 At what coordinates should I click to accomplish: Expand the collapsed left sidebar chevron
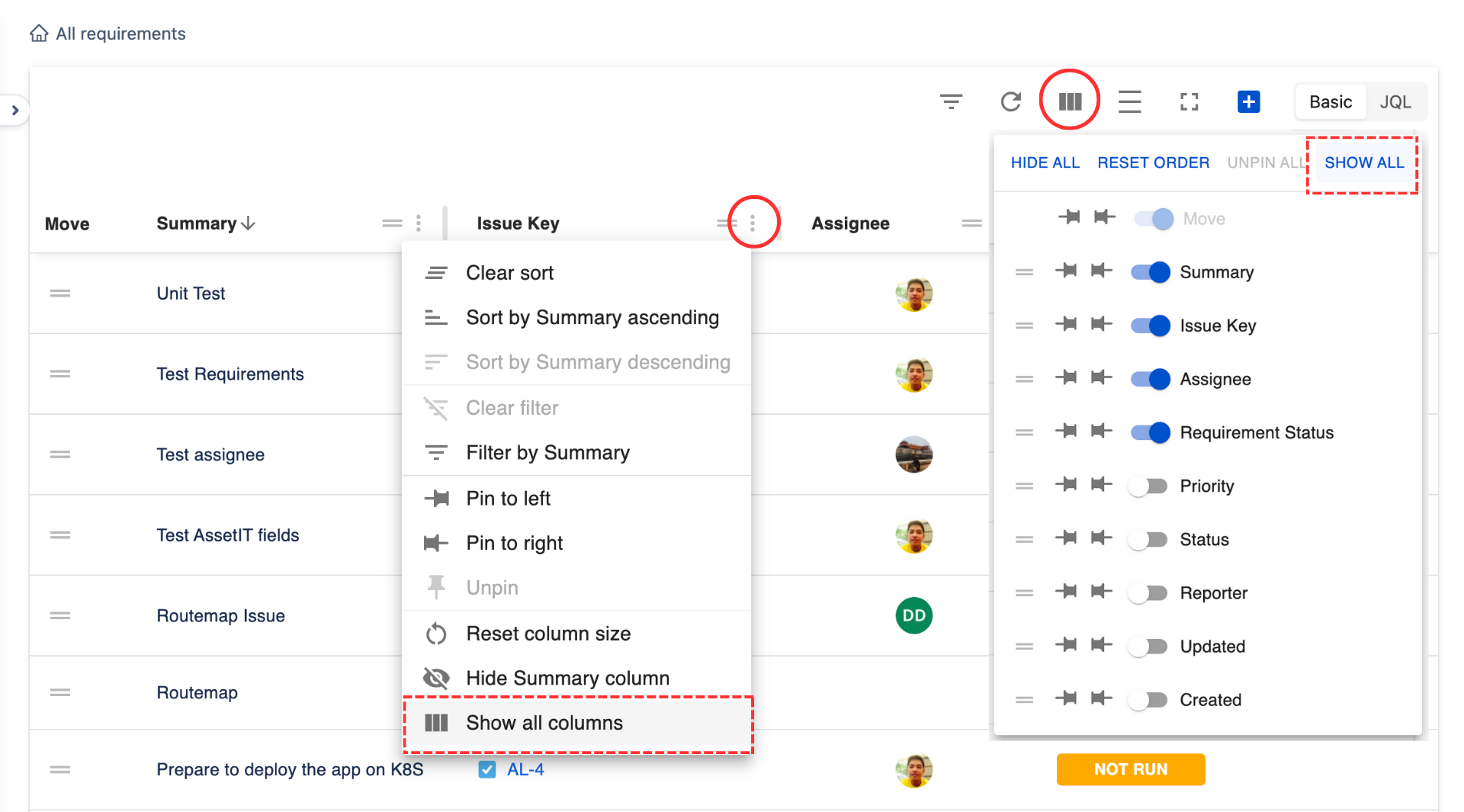point(15,111)
